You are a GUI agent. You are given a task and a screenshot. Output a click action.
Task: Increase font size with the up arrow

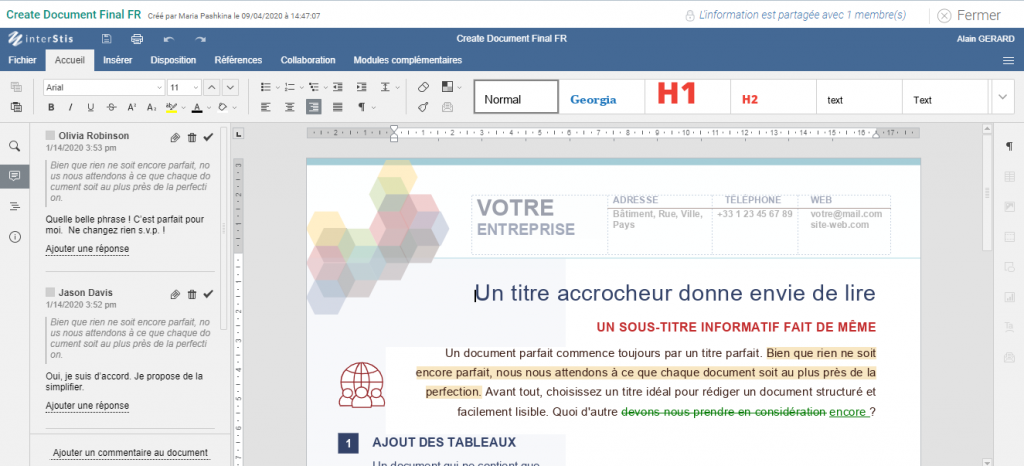click(212, 87)
